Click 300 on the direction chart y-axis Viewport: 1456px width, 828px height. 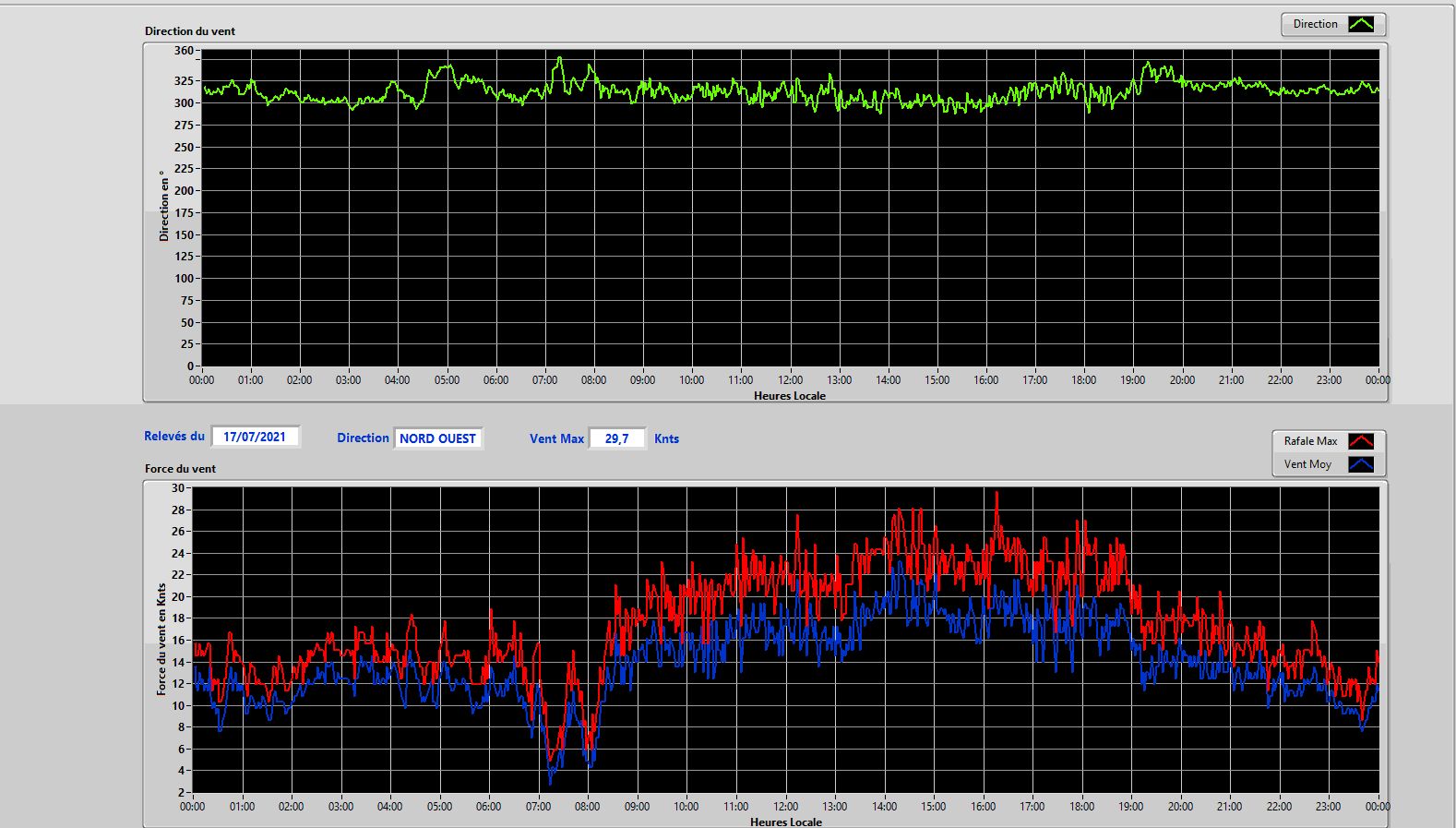point(184,103)
